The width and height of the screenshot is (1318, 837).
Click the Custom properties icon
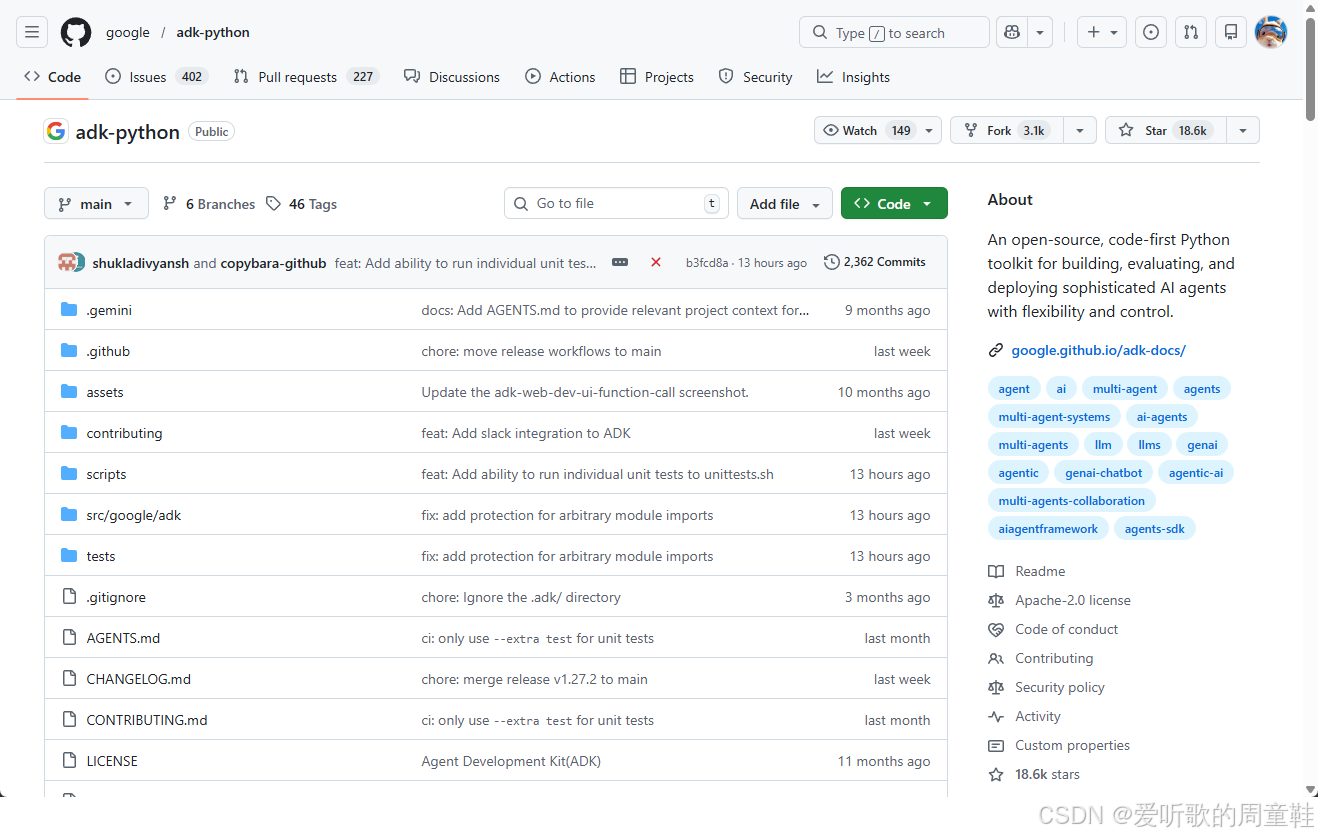click(x=995, y=745)
